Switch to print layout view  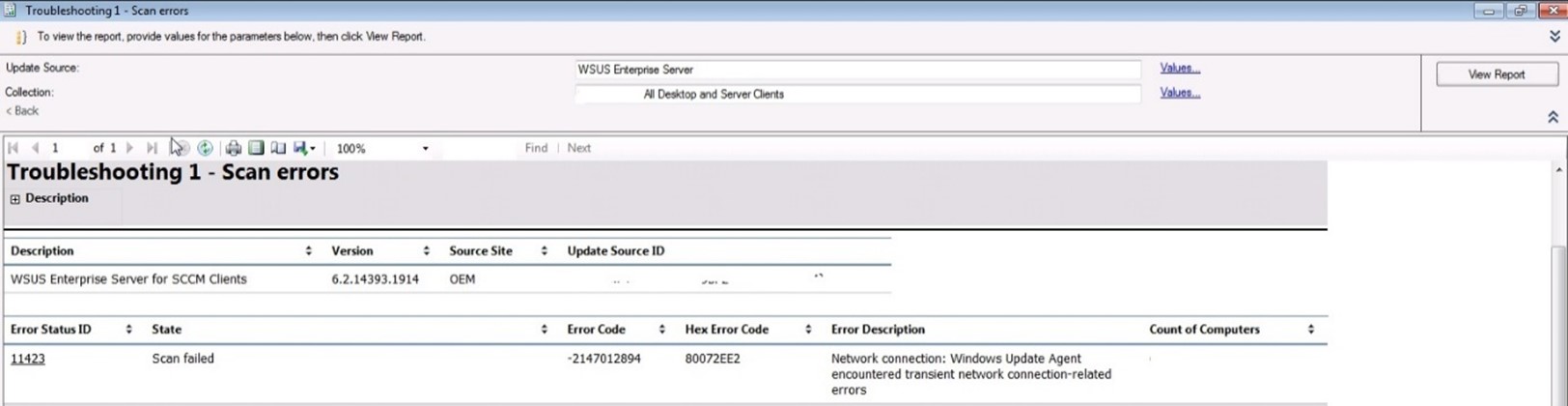(256, 148)
